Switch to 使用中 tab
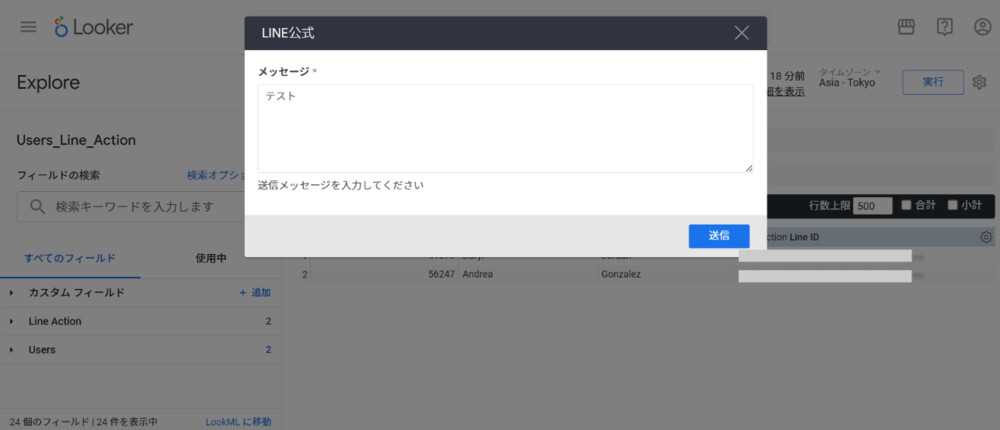The height and width of the screenshot is (430, 1000). tap(210, 258)
